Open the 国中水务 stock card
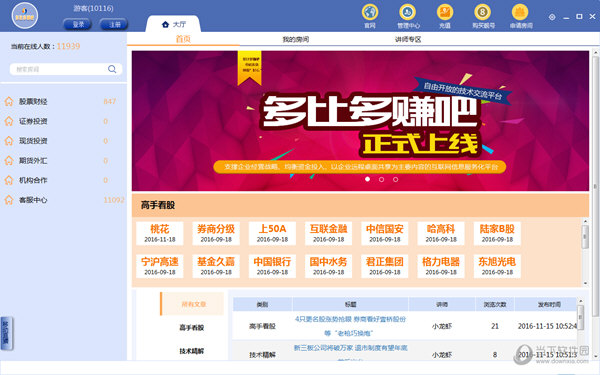The height and width of the screenshot is (375, 600). pyautogui.click(x=328, y=266)
